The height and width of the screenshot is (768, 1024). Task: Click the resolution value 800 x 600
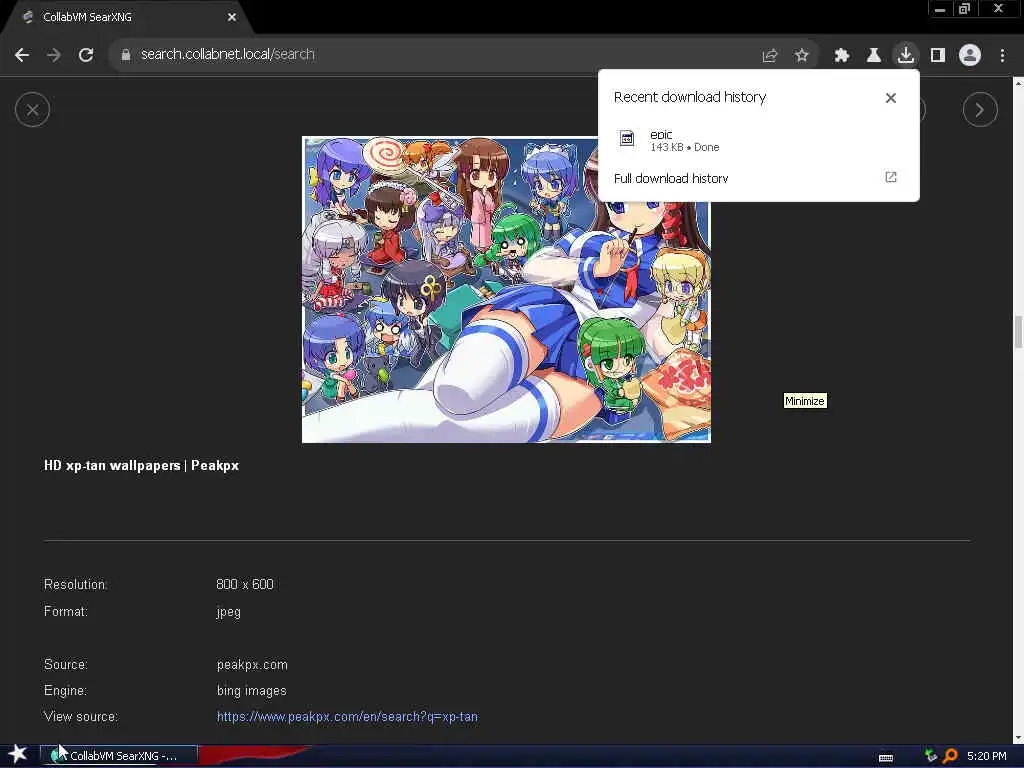pyautogui.click(x=245, y=584)
